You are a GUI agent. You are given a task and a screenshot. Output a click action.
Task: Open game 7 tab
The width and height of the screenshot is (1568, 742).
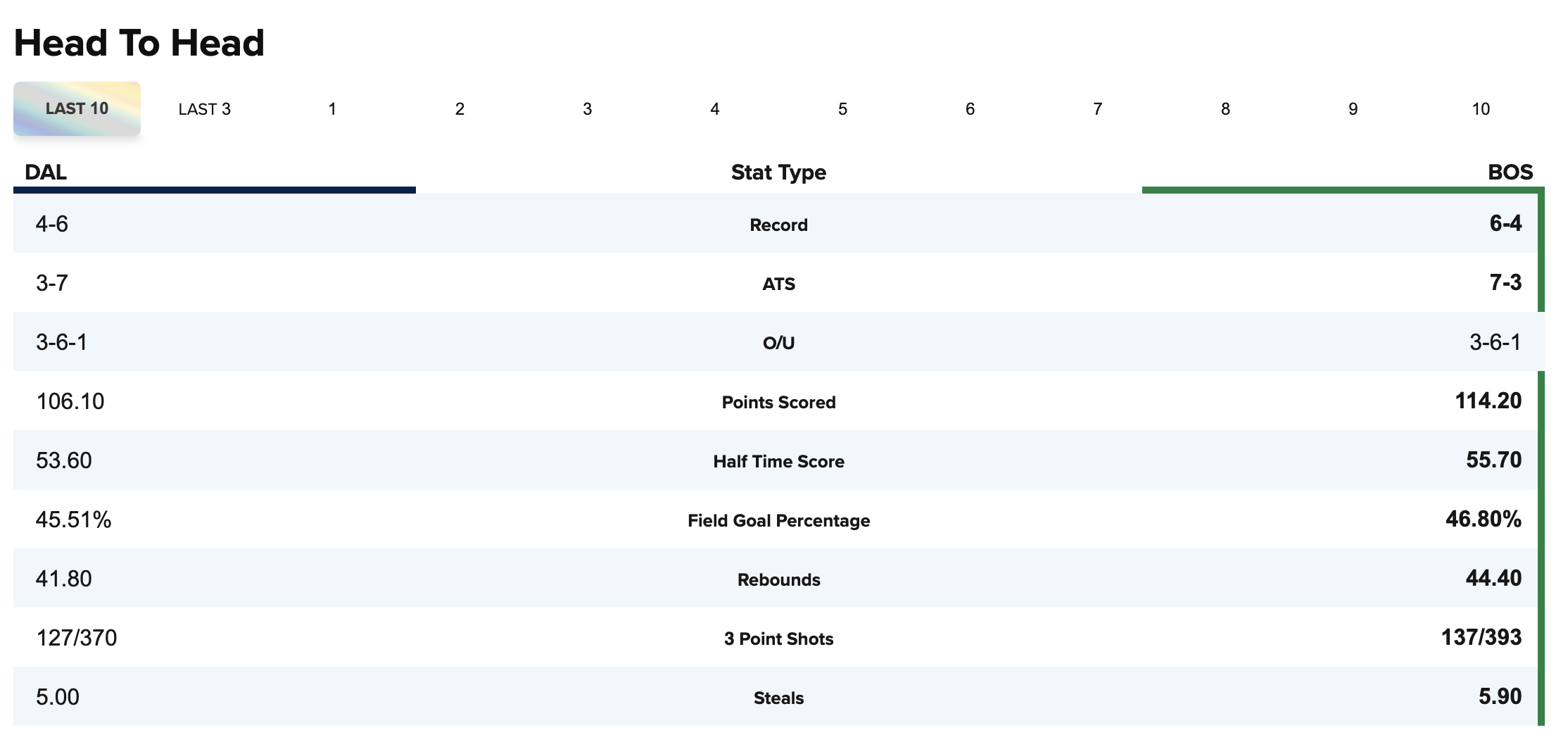[1098, 109]
